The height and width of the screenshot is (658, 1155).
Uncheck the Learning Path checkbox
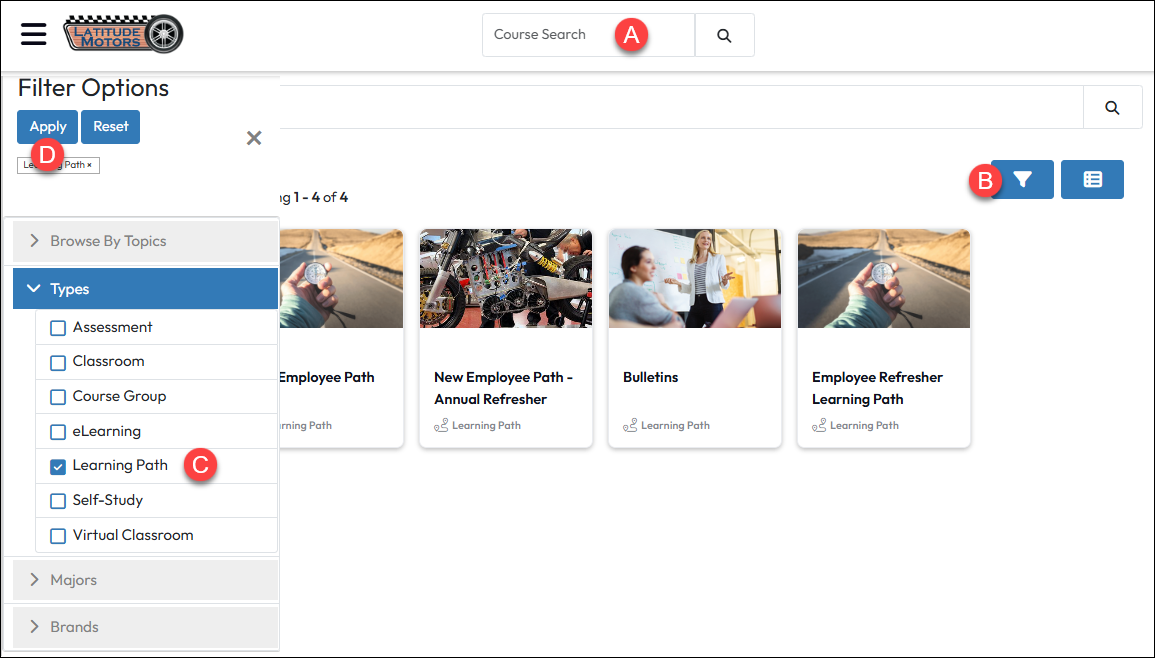(x=58, y=466)
